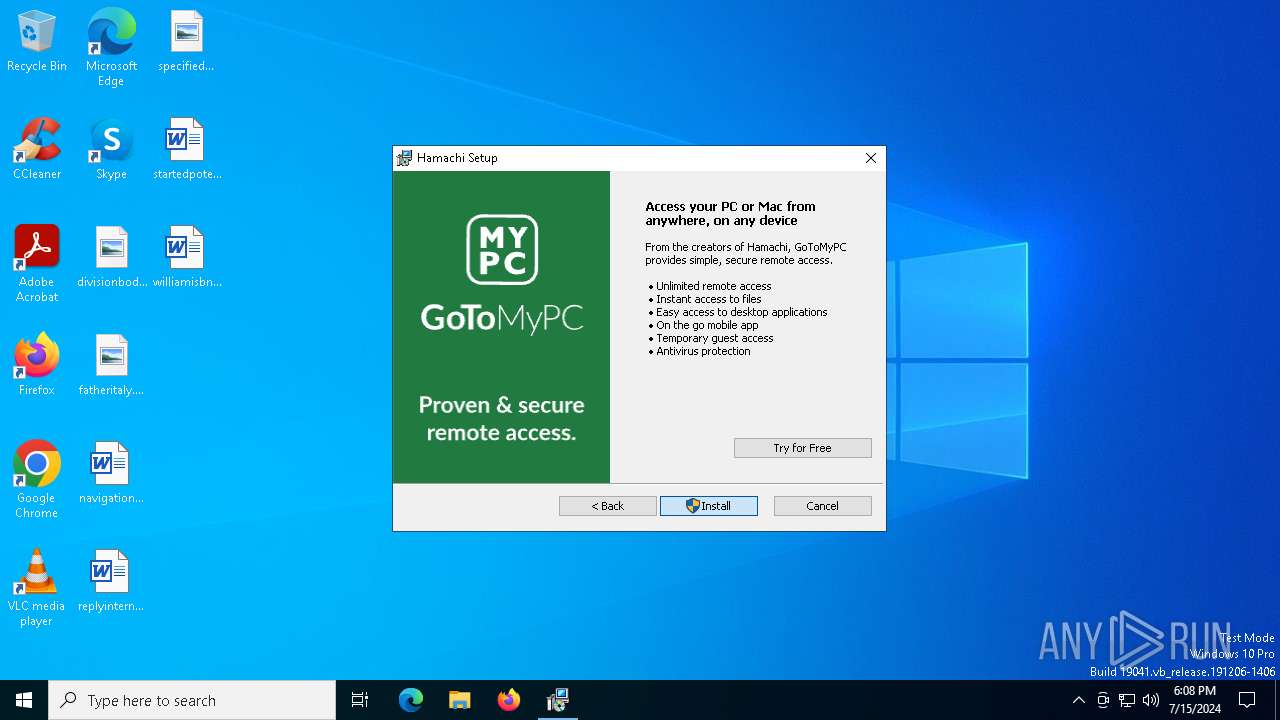Viewport: 1280px width, 720px height.
Task: Open the volume control tray icon
Action: [x=1151, y=700]
